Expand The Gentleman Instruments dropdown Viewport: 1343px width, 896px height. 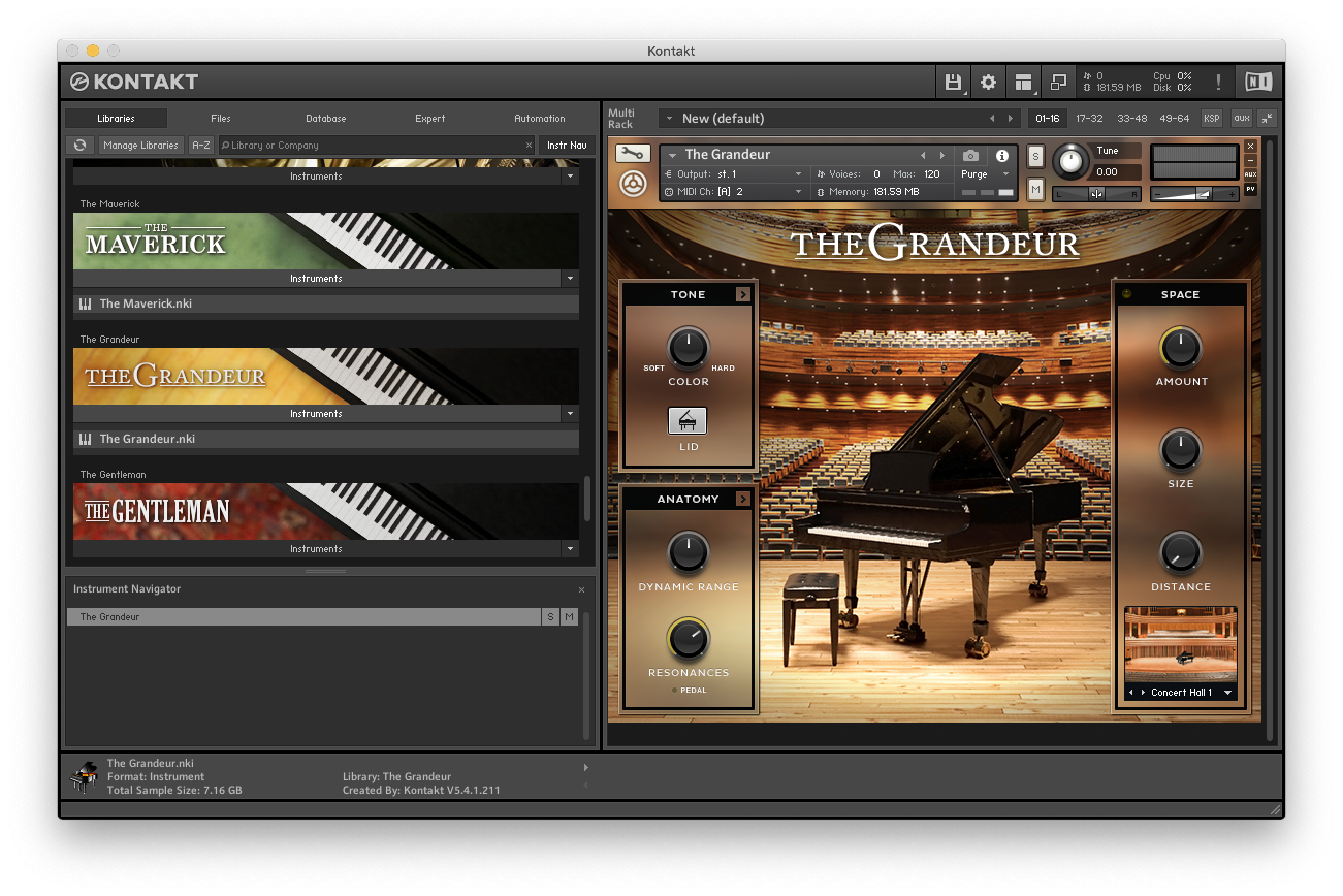(x=570, y=549)
